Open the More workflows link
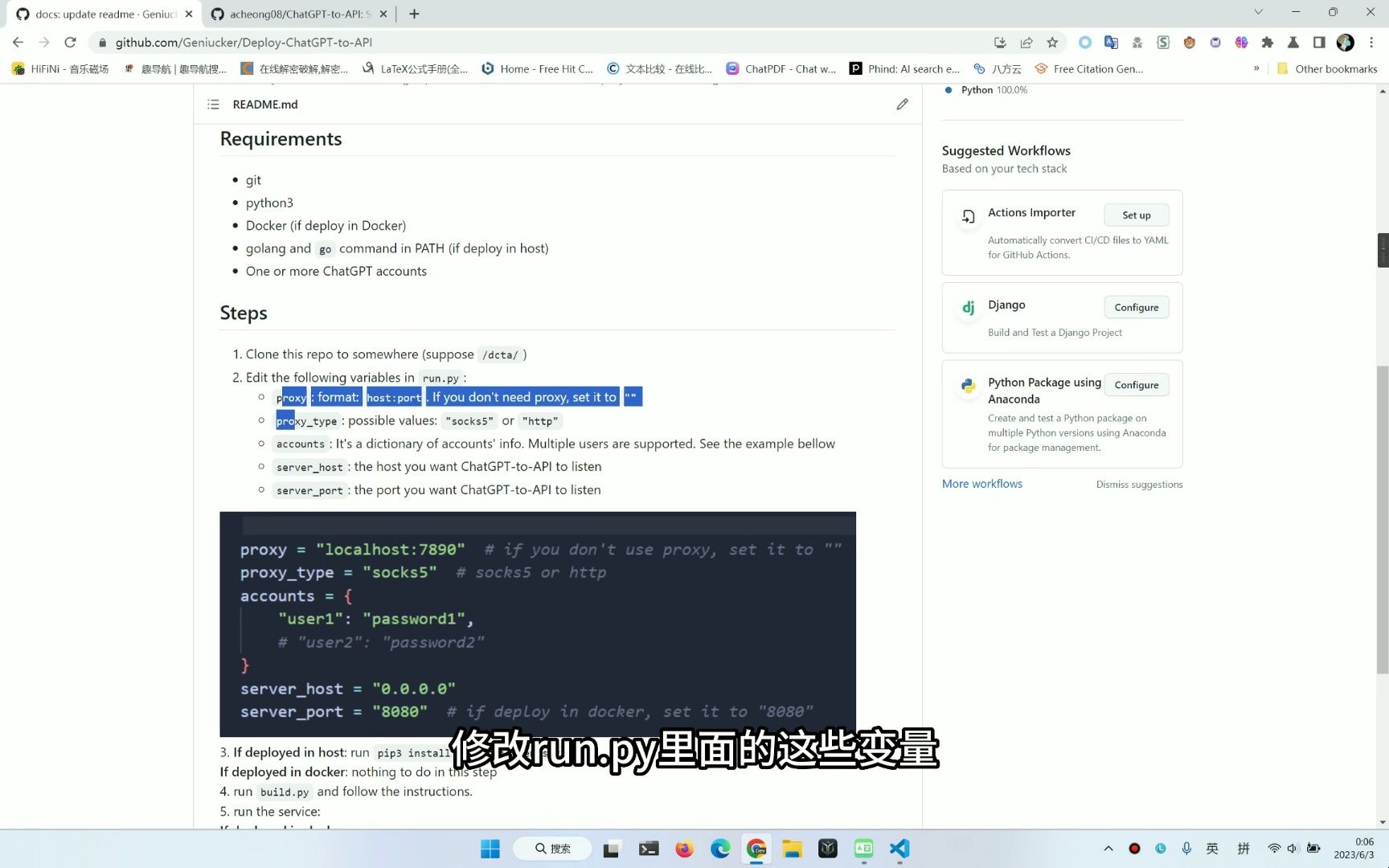Image resolution: width=1389 pixels, height=868 pixels. pos(982,484)
